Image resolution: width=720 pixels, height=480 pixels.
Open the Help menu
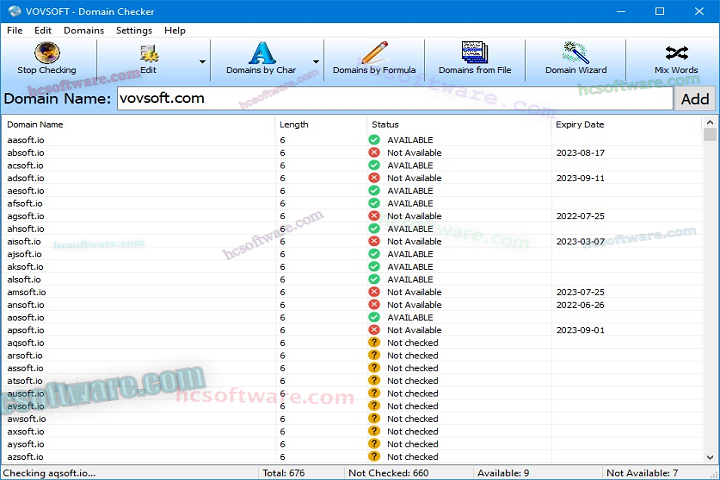(x=174, y=30)
